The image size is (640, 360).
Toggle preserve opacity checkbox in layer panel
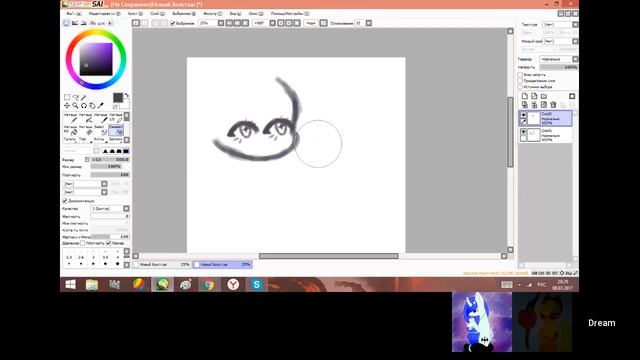[520, 75]
